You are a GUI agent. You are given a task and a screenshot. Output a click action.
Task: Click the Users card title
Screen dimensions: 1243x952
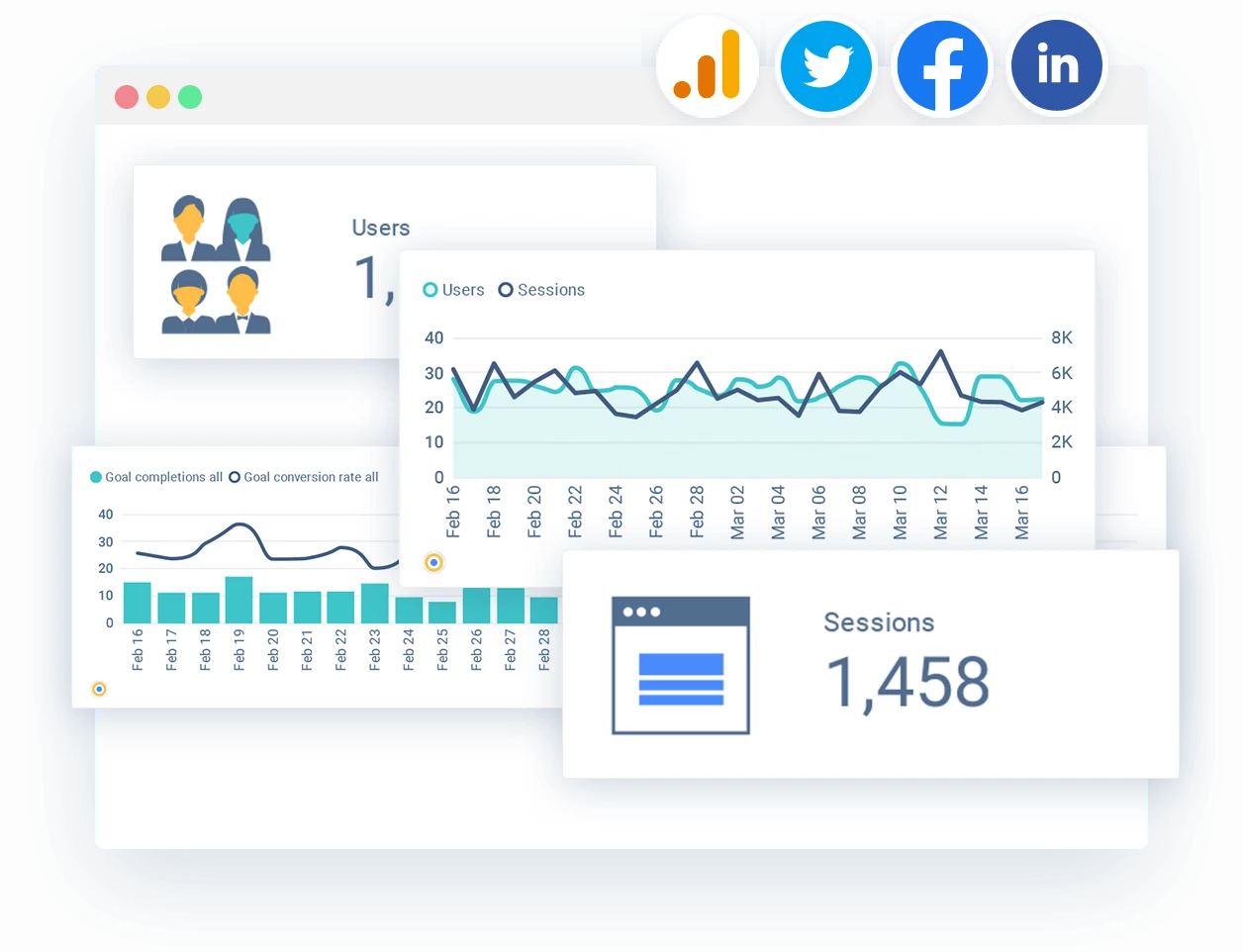[381, 228]
